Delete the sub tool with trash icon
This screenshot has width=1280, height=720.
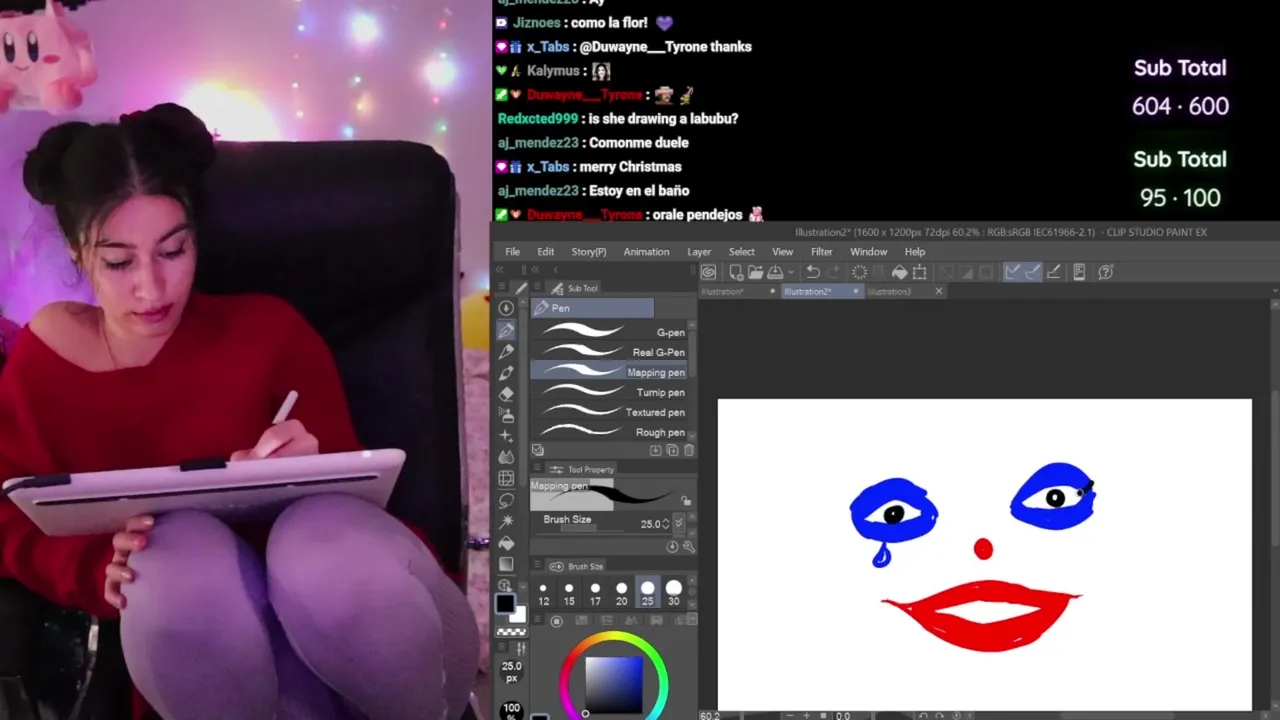[x=689, y=450]
